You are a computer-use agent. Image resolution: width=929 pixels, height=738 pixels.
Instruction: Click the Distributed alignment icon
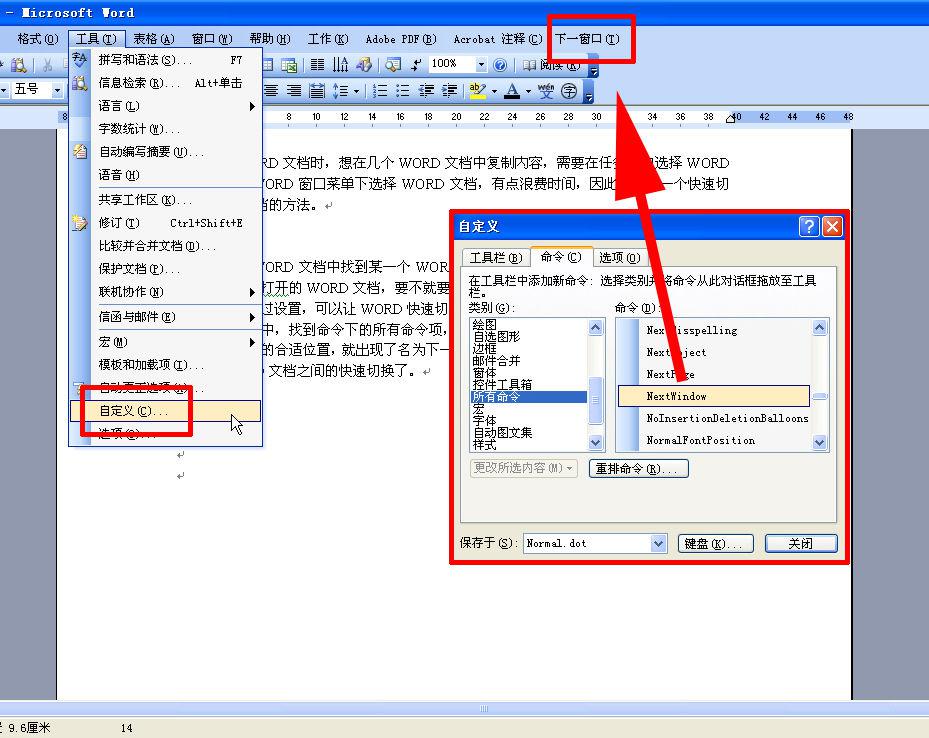coord(317,91)
